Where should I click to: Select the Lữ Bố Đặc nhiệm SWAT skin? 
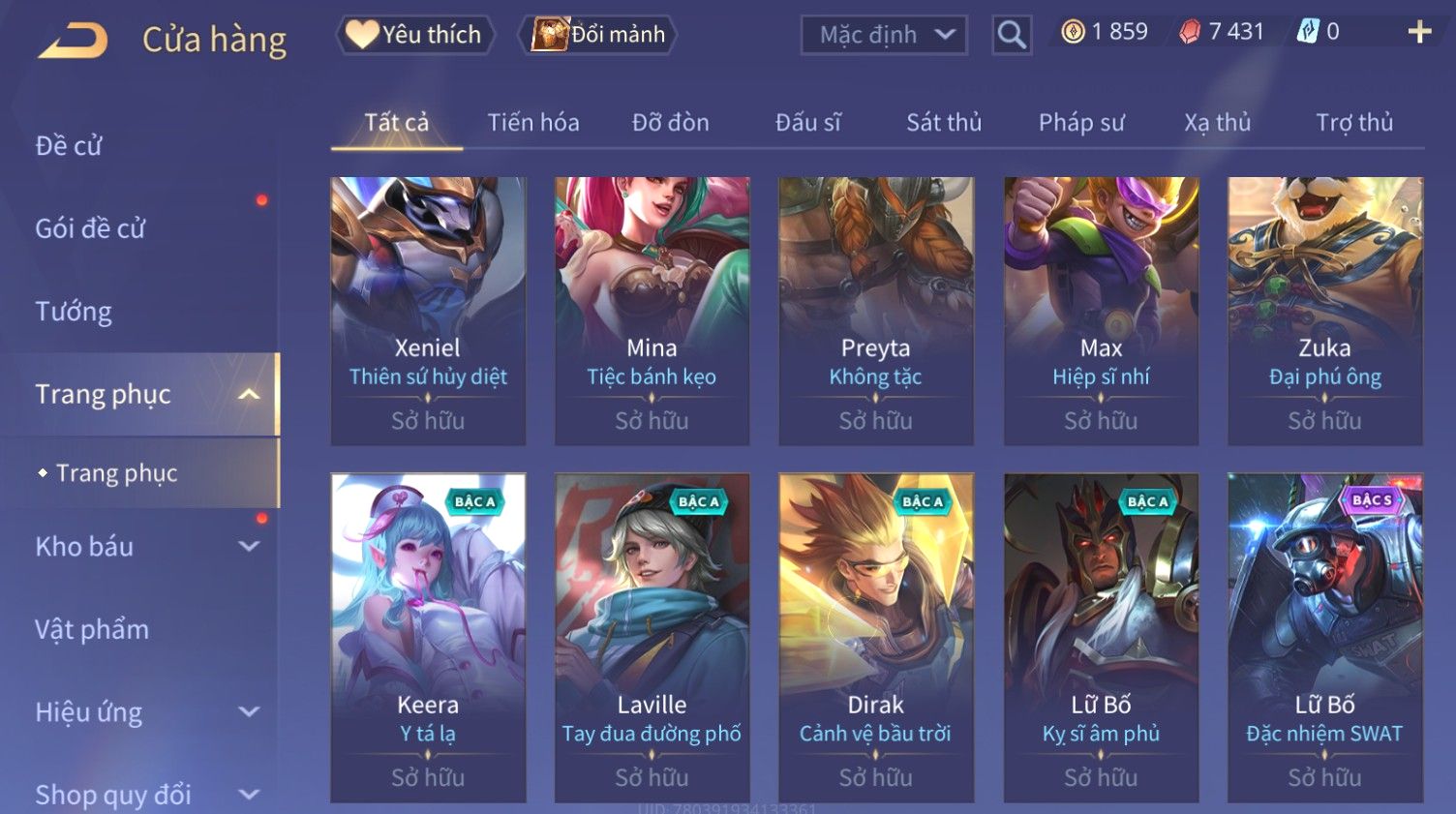pyautogui.click(x=1325, y=638)
